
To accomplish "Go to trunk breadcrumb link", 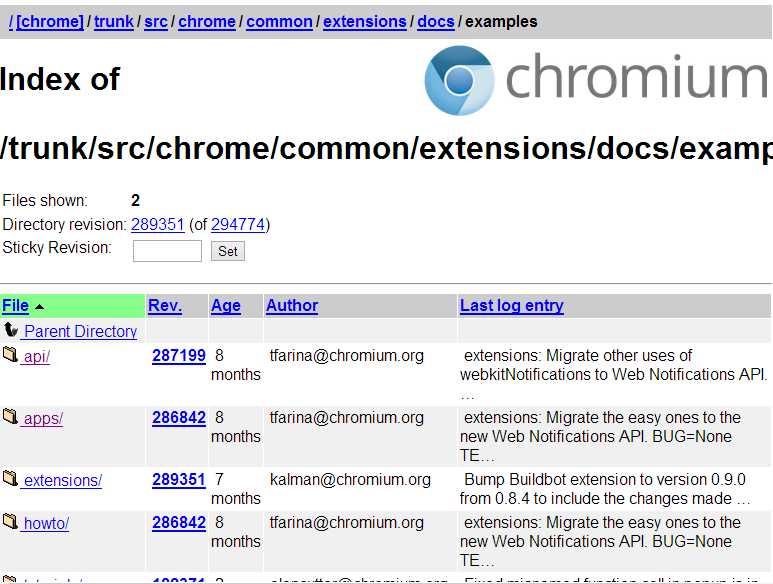I will tap(113, 22).
